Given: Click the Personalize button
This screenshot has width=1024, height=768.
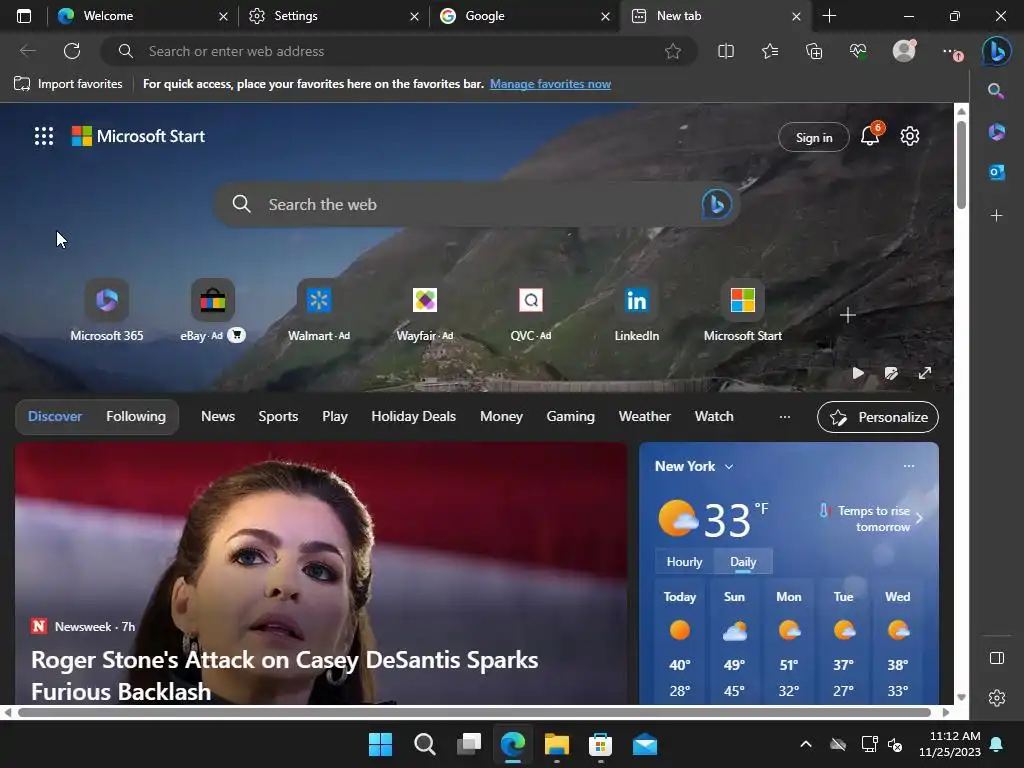Looking at the screenshot, I should coord(878,417).
